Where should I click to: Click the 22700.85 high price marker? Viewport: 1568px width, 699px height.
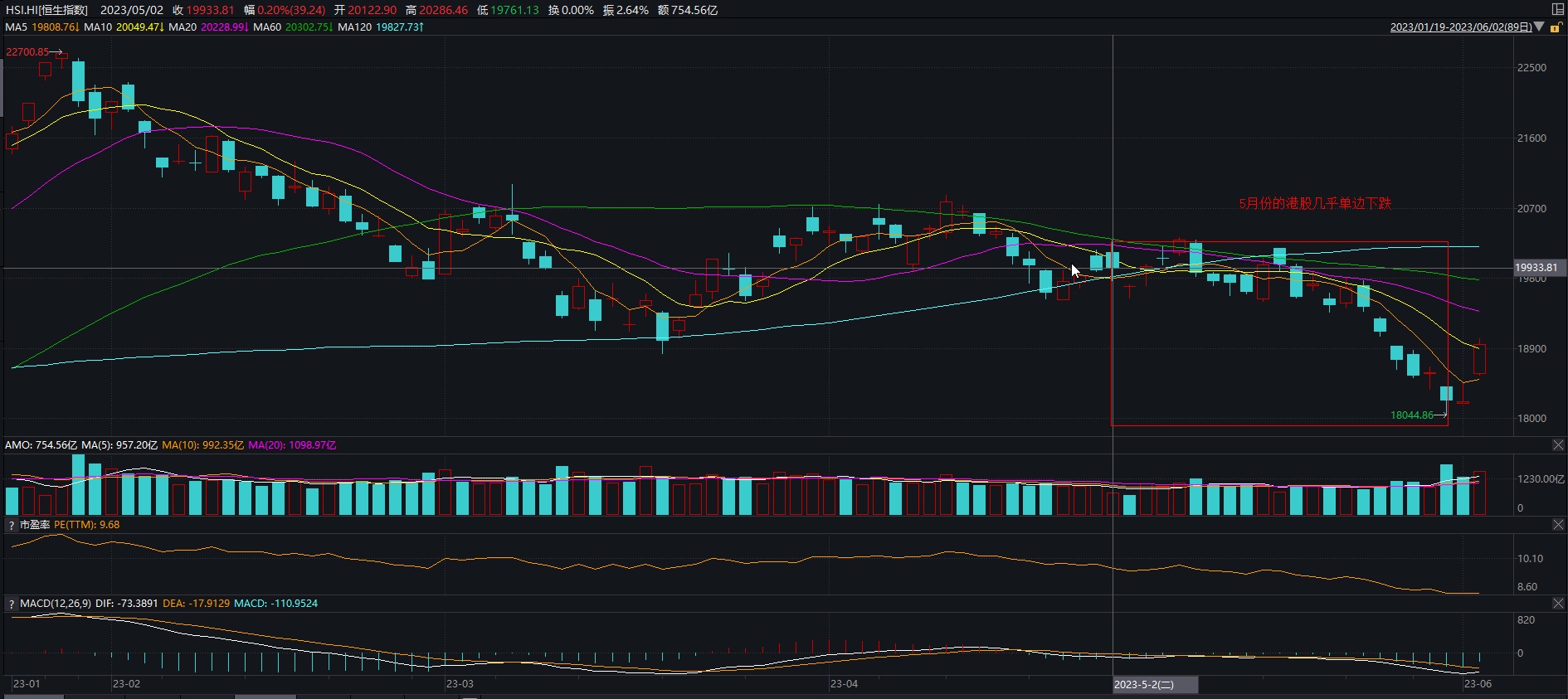pos(27,51)
